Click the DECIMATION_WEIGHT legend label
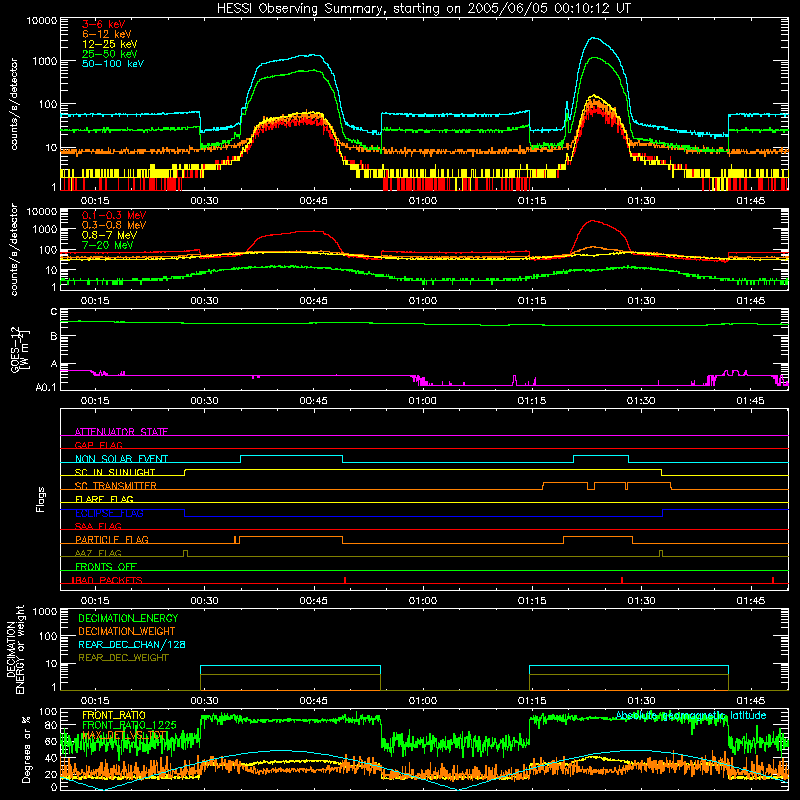The width and height of the screenshot is (800, 800). click(x=127, y=631)
